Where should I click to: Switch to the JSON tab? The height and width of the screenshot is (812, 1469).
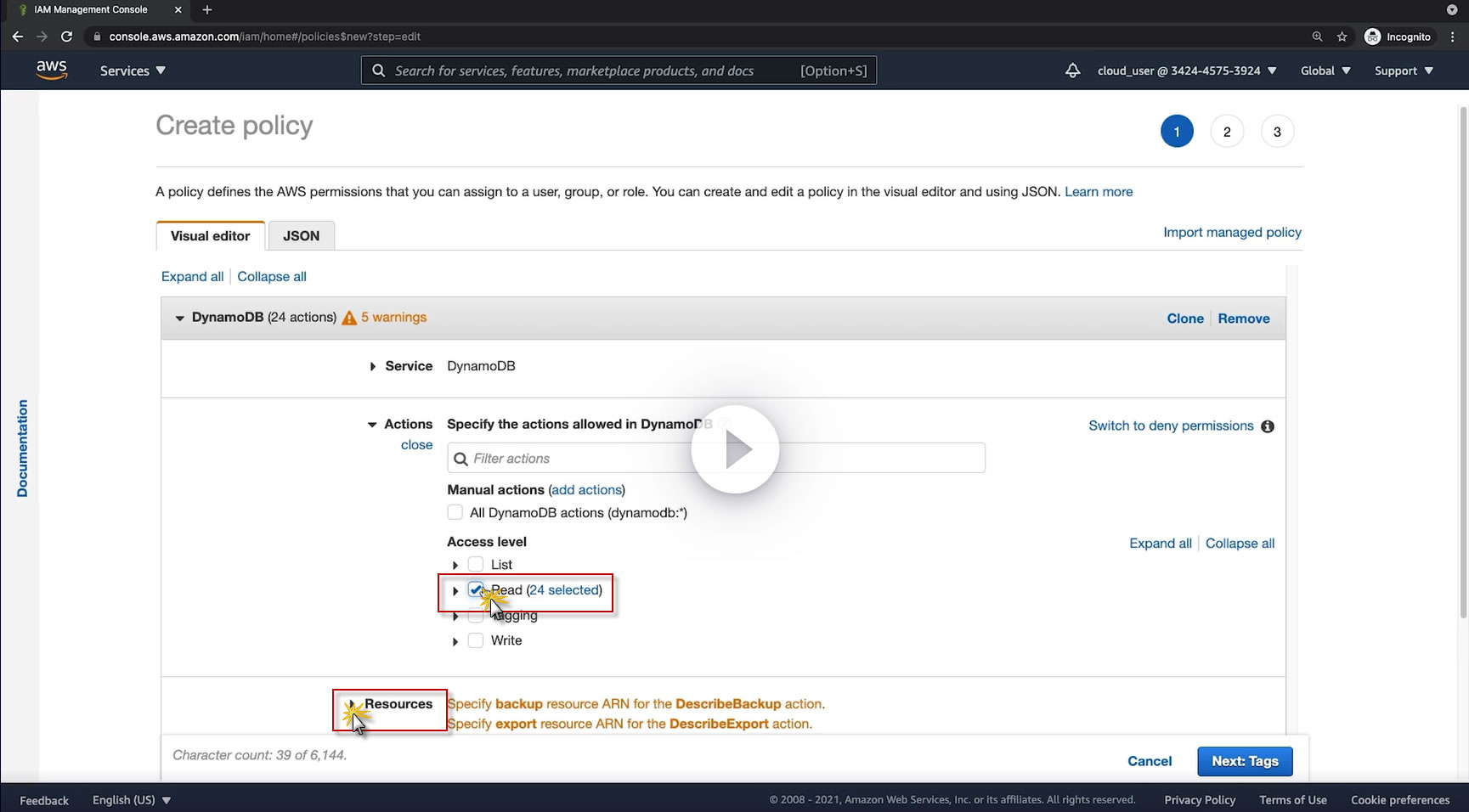click(301, 236)
